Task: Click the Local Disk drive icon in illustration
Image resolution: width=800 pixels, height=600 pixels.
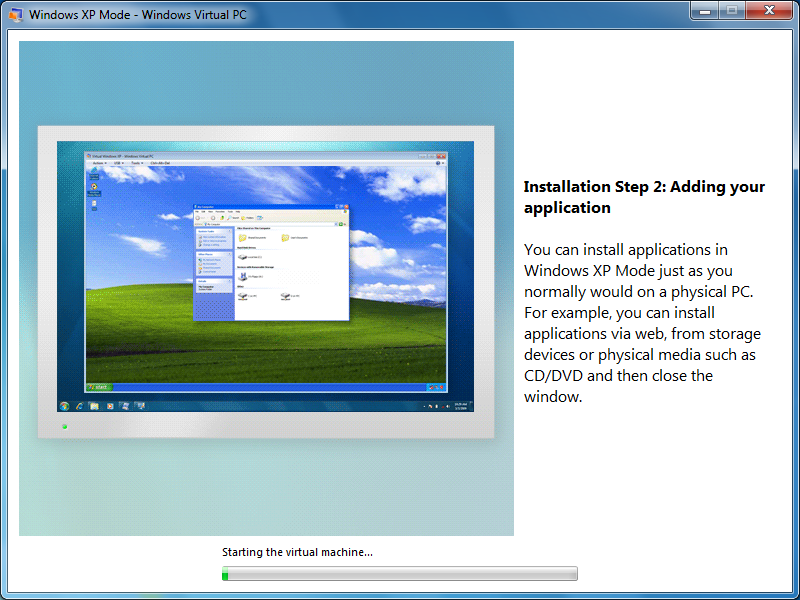Action: click(x=243, y=257)
